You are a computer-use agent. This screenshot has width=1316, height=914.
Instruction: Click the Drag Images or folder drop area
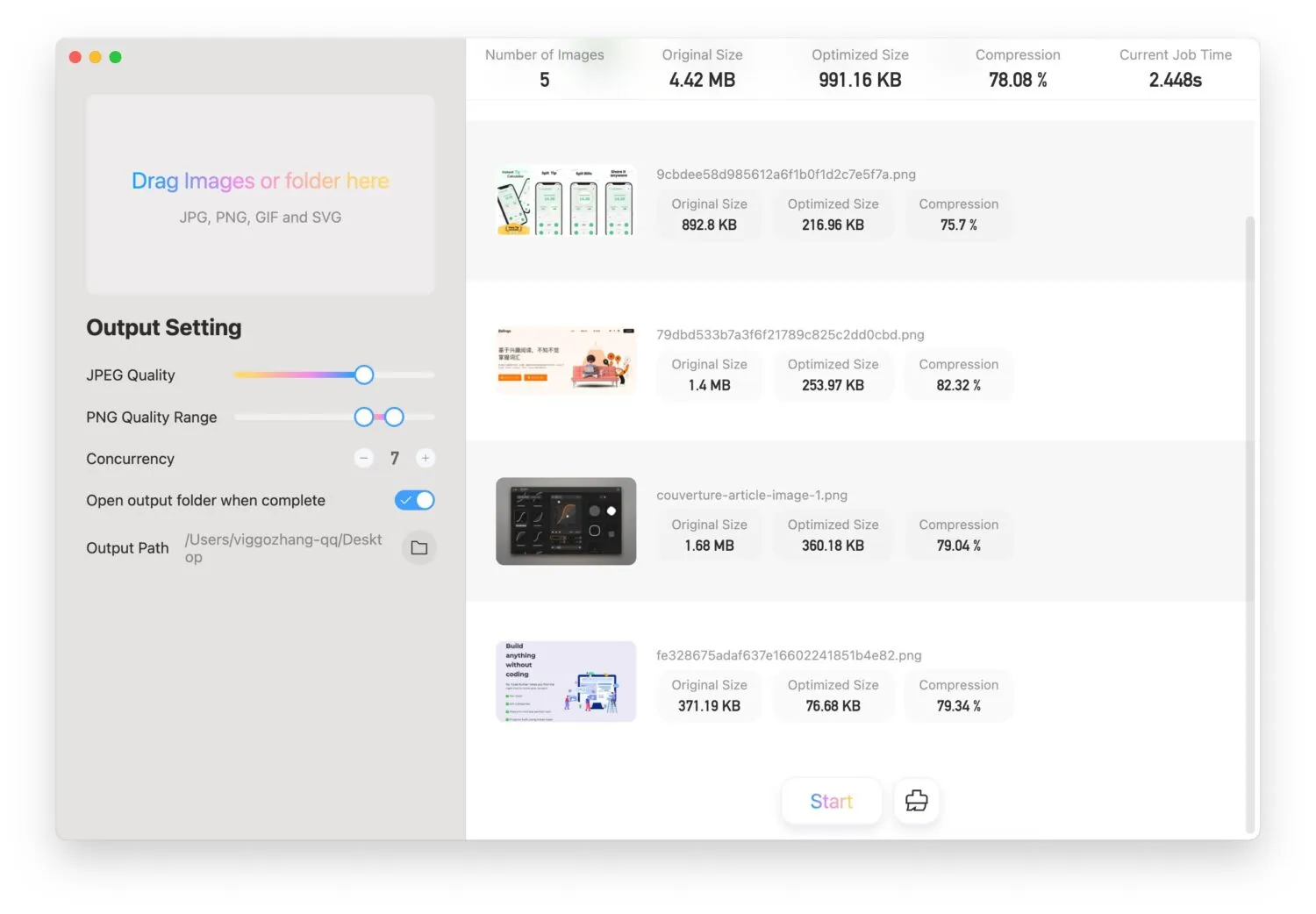click(261, 194)
